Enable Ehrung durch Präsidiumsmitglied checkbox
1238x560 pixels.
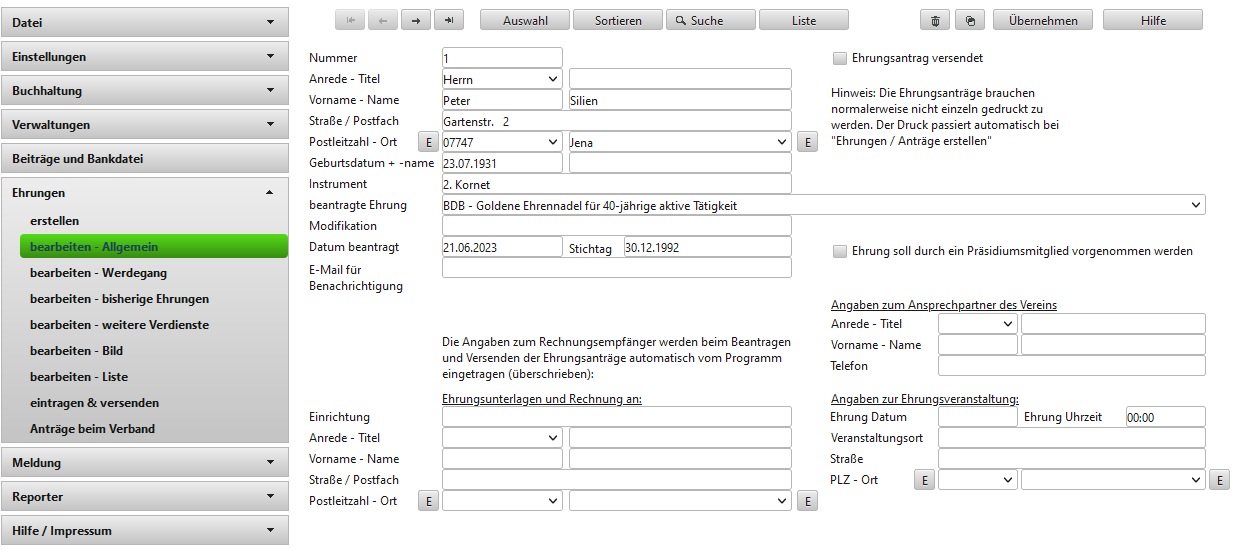[840, 251]
